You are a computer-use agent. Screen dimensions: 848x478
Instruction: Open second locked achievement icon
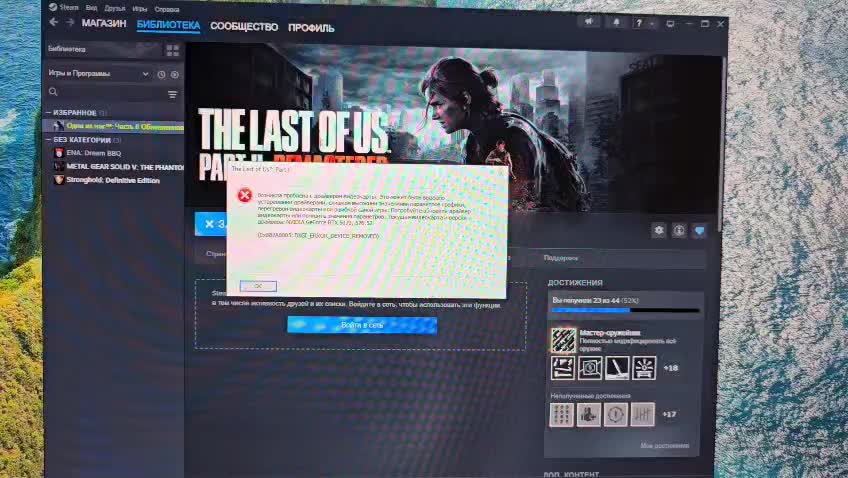(588, 415)
